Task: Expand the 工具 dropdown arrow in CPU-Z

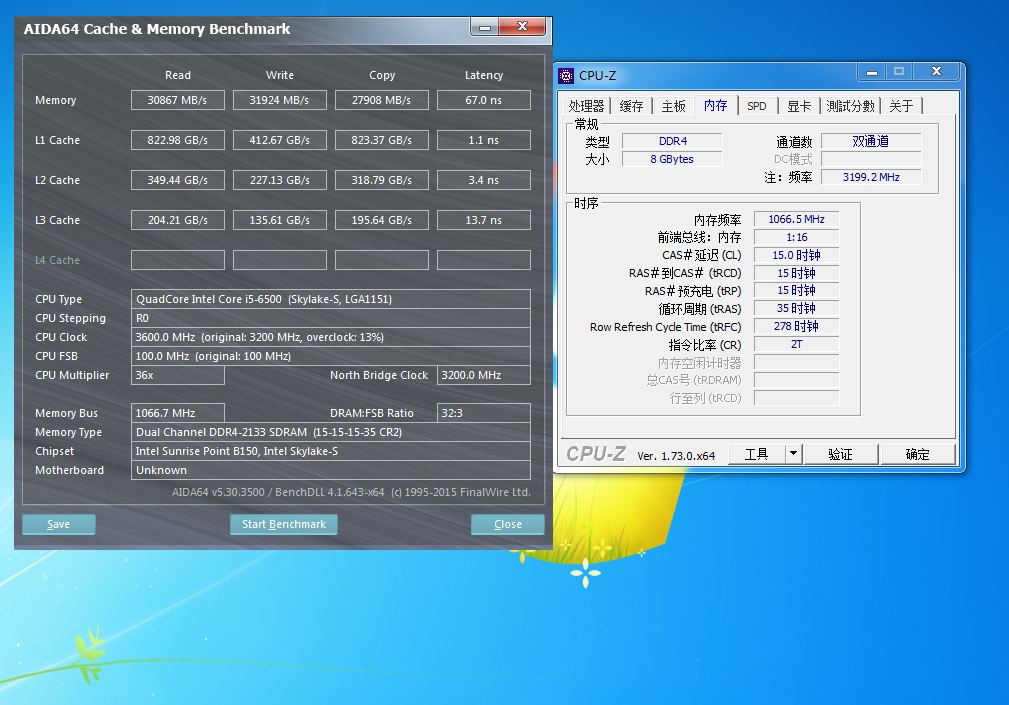Action: coord(793,454)
